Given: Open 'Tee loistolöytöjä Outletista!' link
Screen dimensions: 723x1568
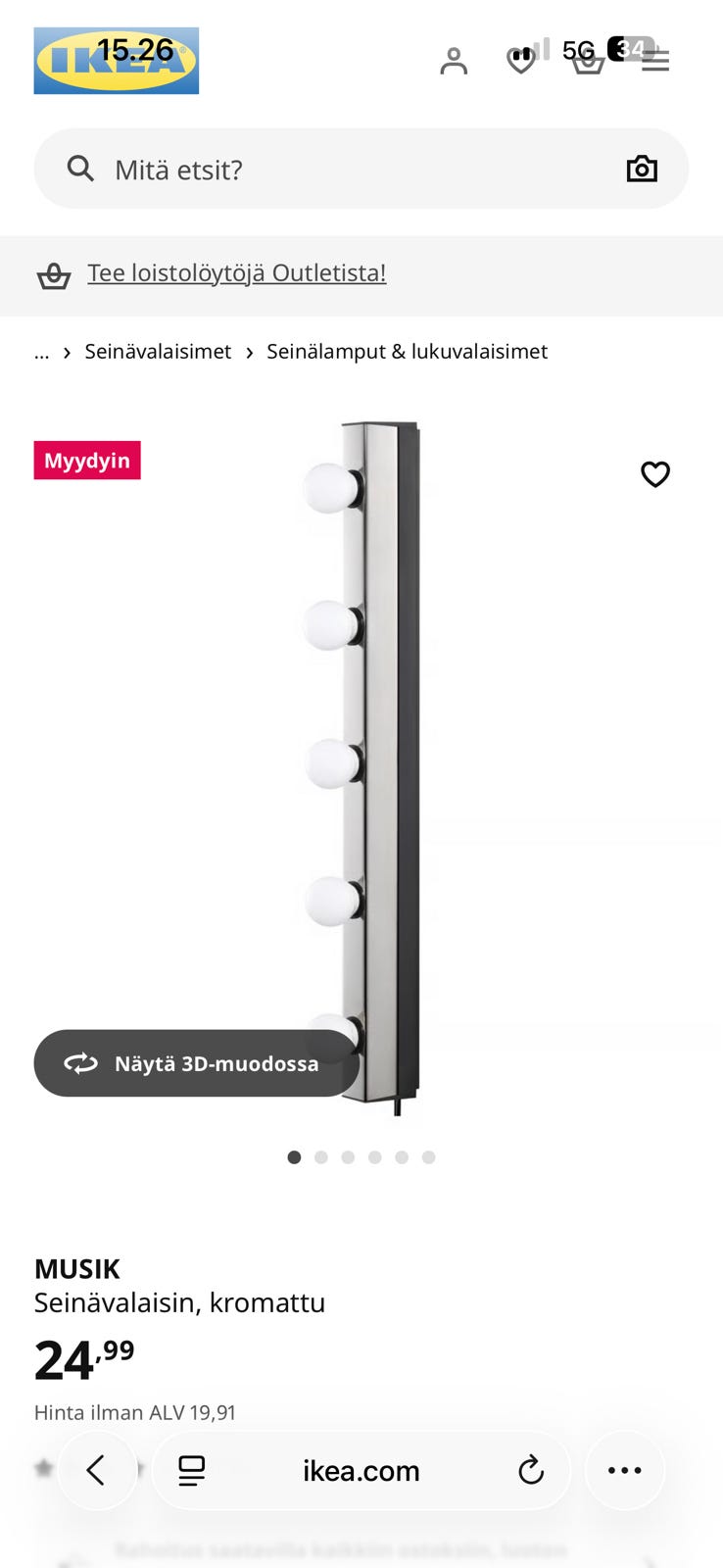Looking at the screenshot, I should [x=237, y=272].
